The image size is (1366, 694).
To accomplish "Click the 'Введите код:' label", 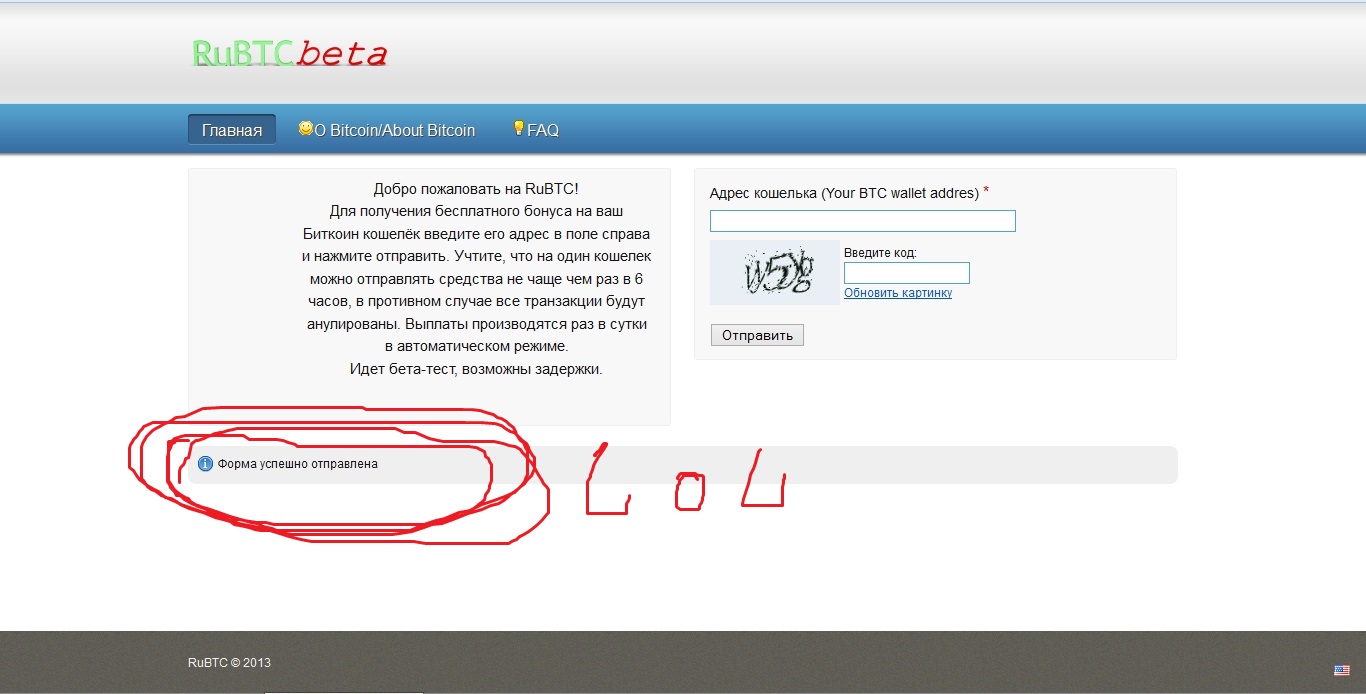I will pyautogui.click(x=880, y=253).
